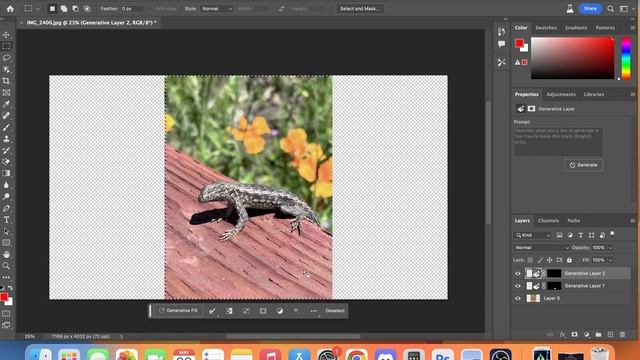Select the History Brush tool
640x360 pixels.
coord(6,150)
